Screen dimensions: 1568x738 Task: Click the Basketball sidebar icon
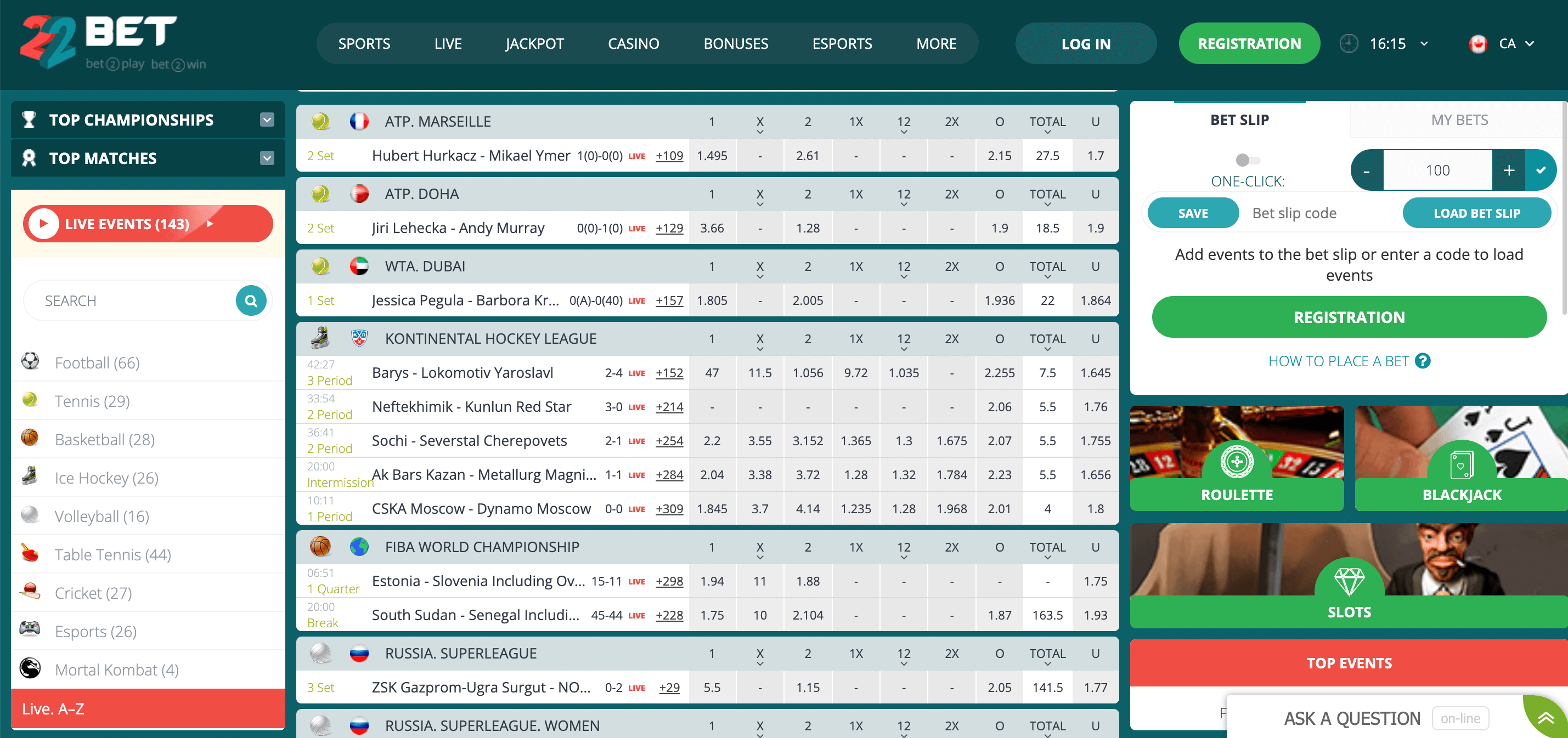point(30,438)
